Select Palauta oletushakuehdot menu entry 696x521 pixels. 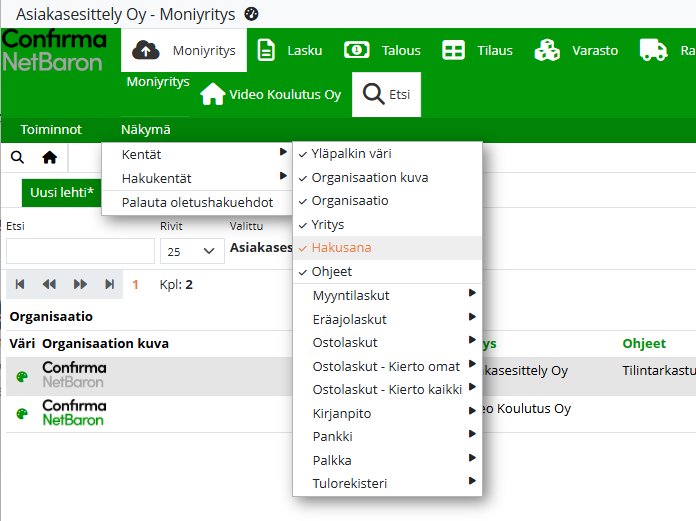(x=197, y=202)
